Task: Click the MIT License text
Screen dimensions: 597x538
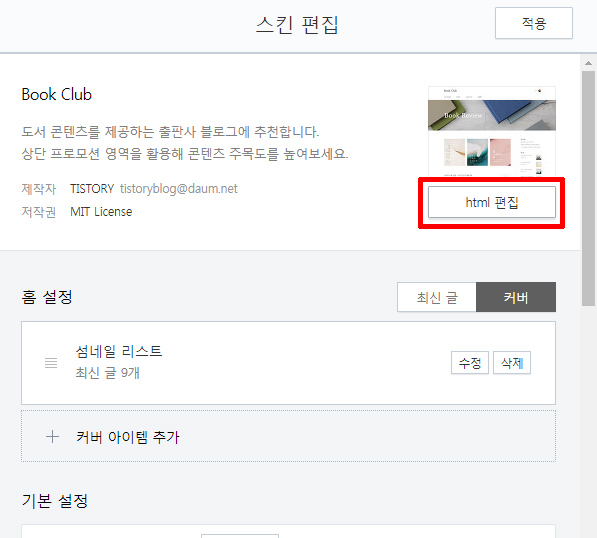Action: (x=101, y=212)
